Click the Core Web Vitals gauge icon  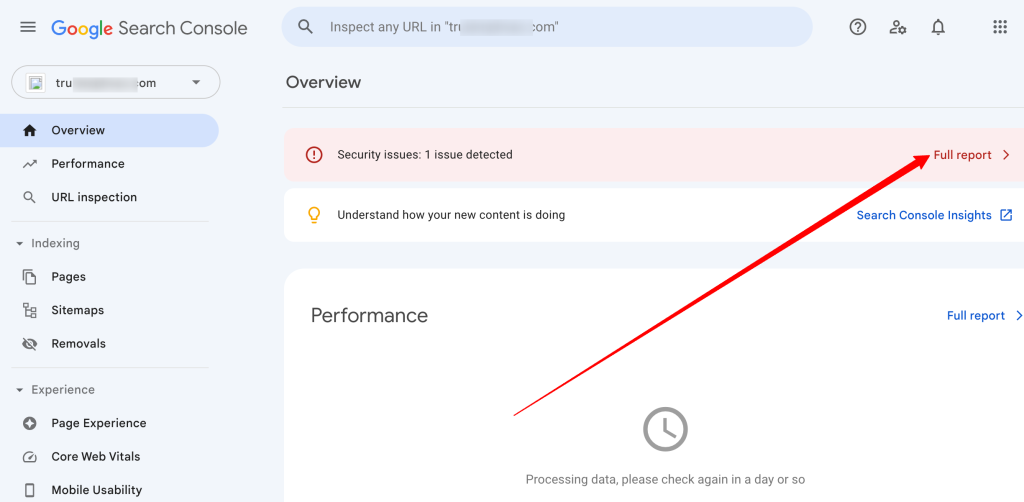pyautogui.click(x=29, y=456)
